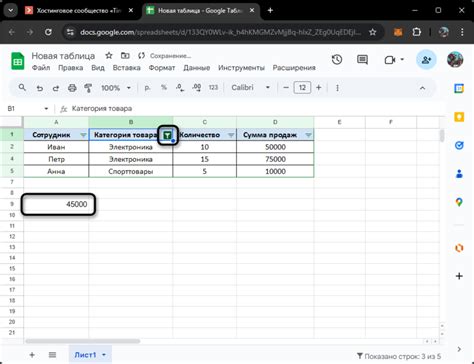
Task: Show all sheets list icon
Action: point(52,355)
